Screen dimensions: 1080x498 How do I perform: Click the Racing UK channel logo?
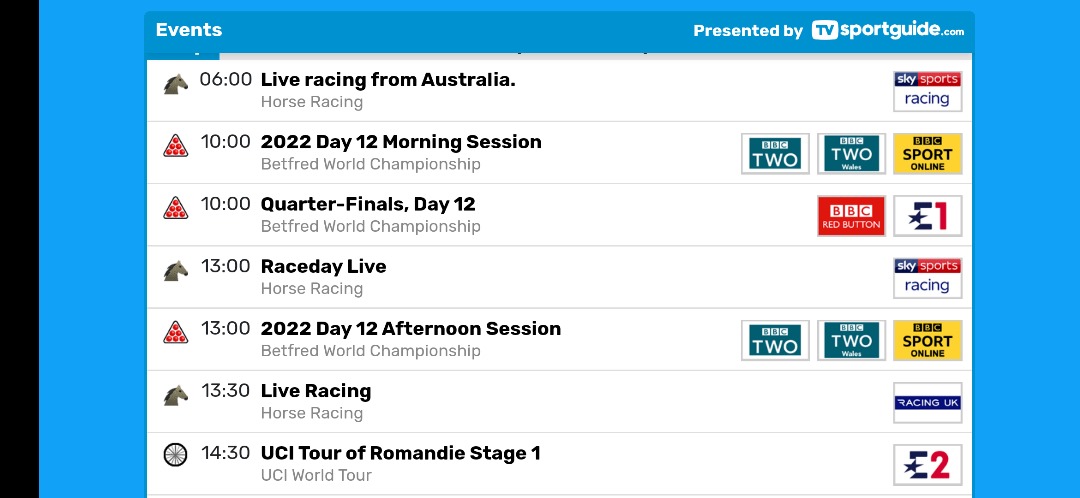pos(927,402)
